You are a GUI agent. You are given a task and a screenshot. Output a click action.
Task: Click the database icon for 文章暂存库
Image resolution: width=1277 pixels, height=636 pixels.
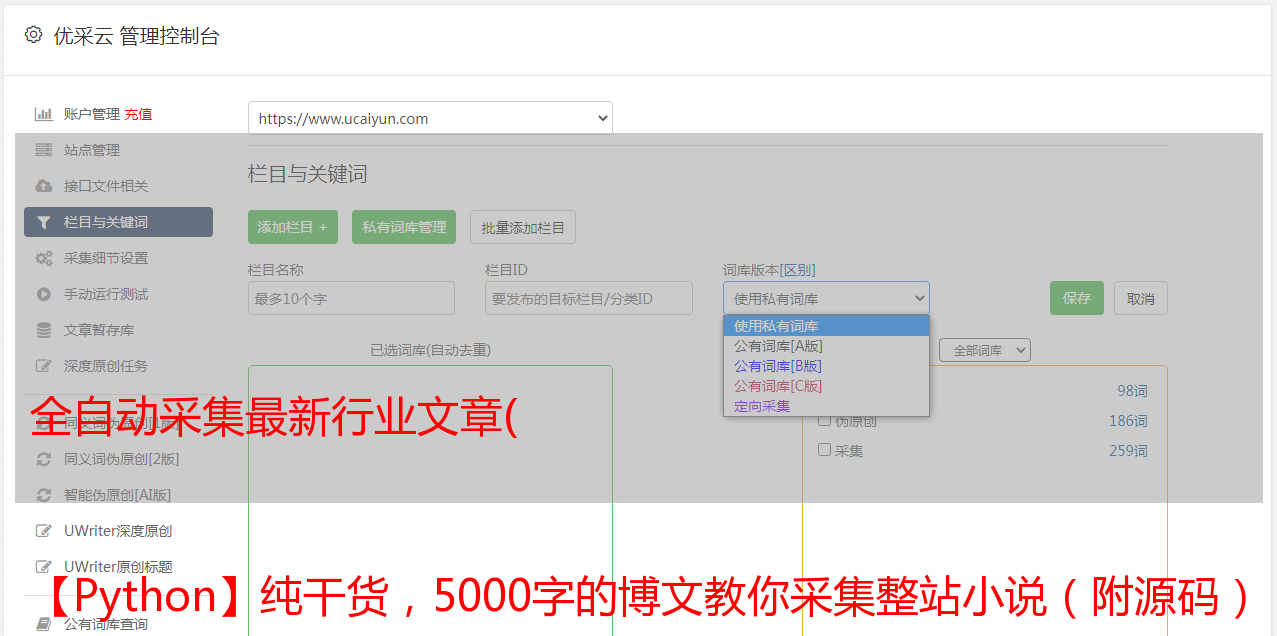pos(43,330)
